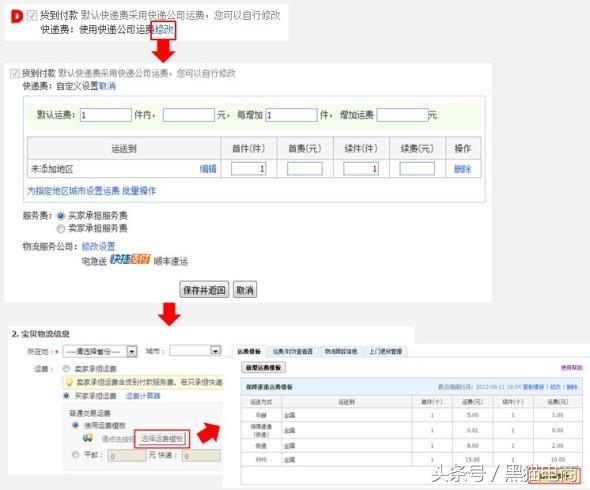Click the 0.01 fee cell in the 保障速递 row
The width and height of the screenshot is (590, 490).
[x=473, y=430]
